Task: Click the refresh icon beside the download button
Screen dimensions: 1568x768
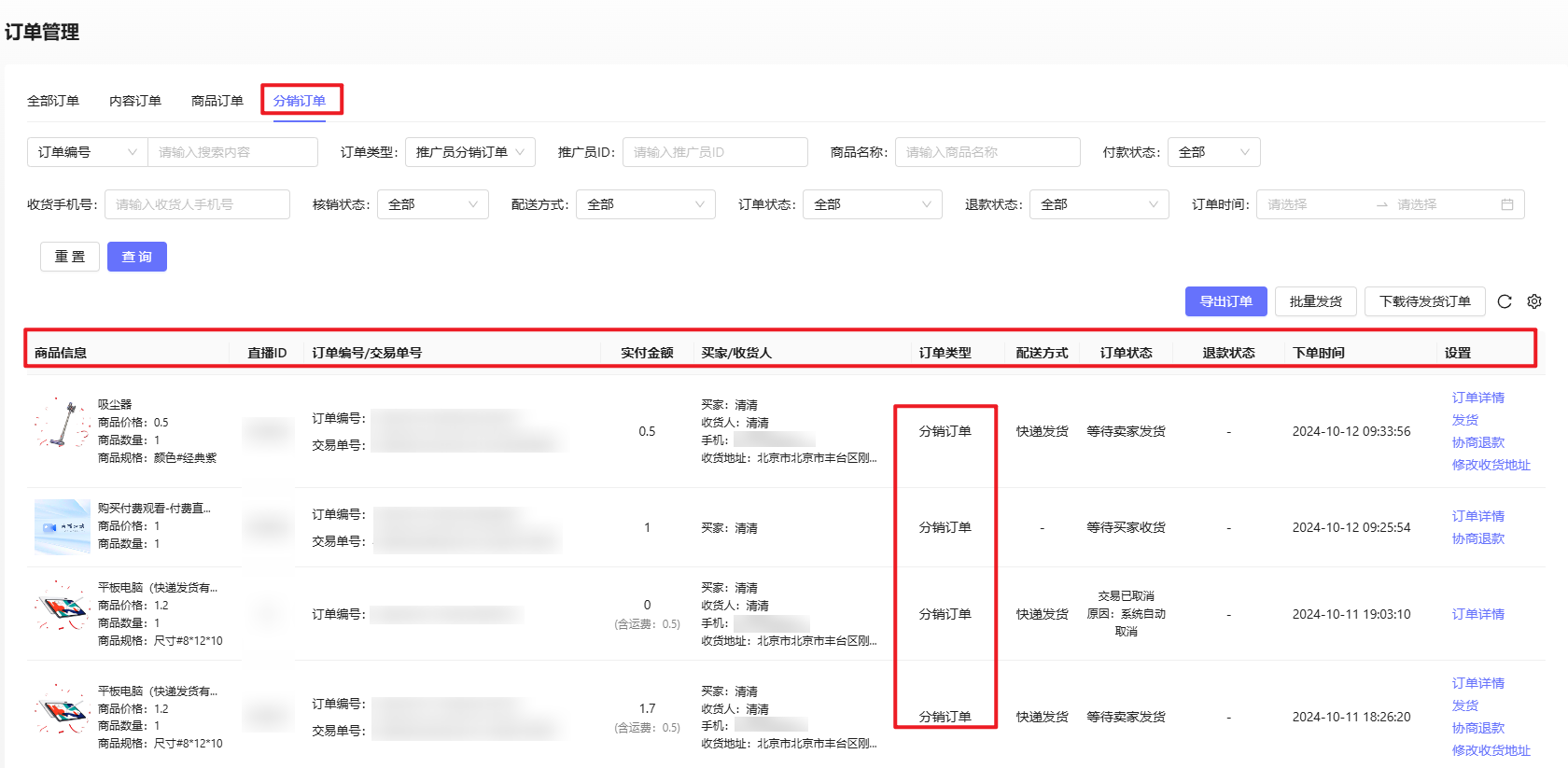Action: click(x=1505, y=301)
